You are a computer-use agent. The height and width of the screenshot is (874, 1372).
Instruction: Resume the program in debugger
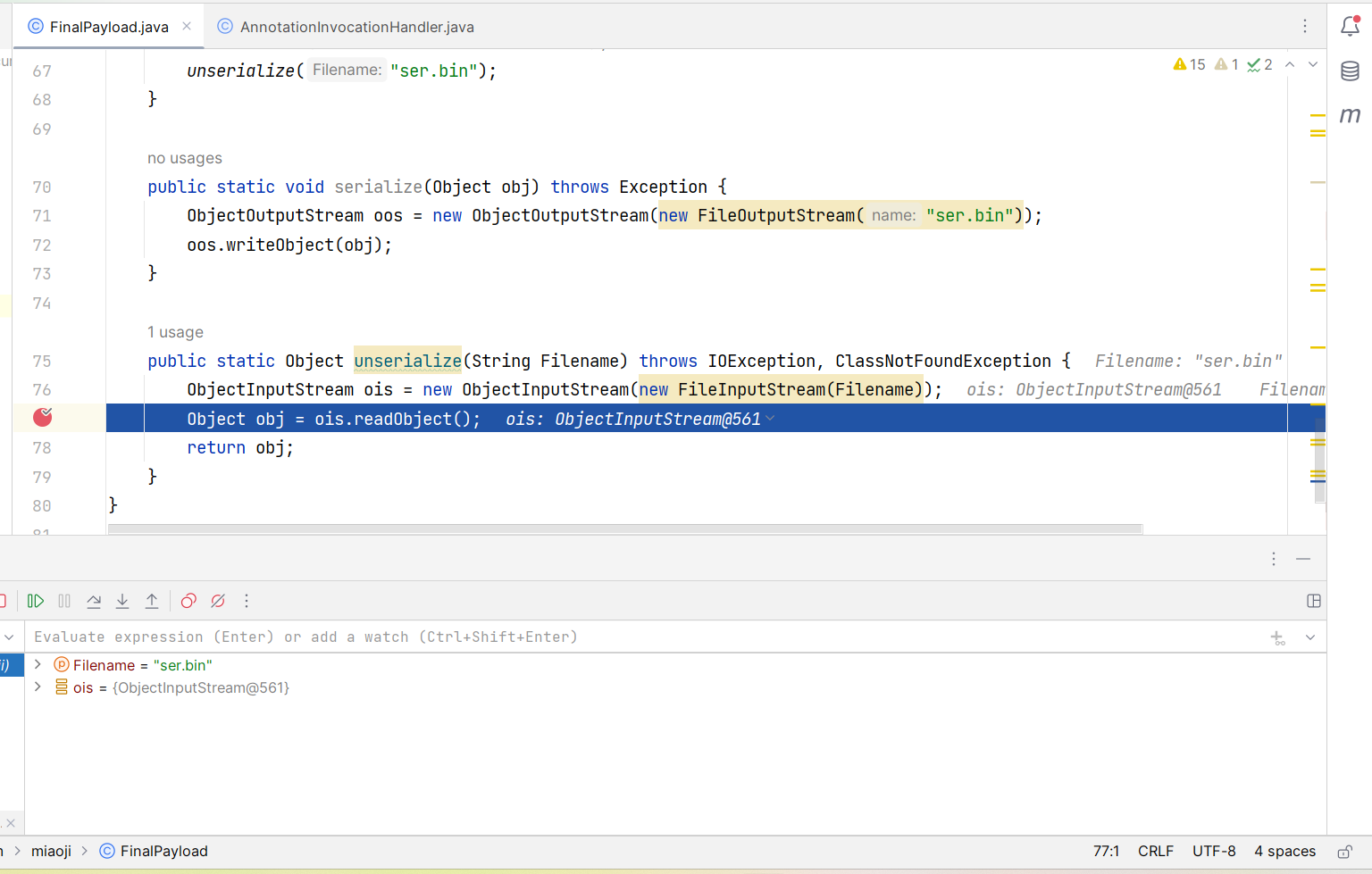[x=36, y=601]
